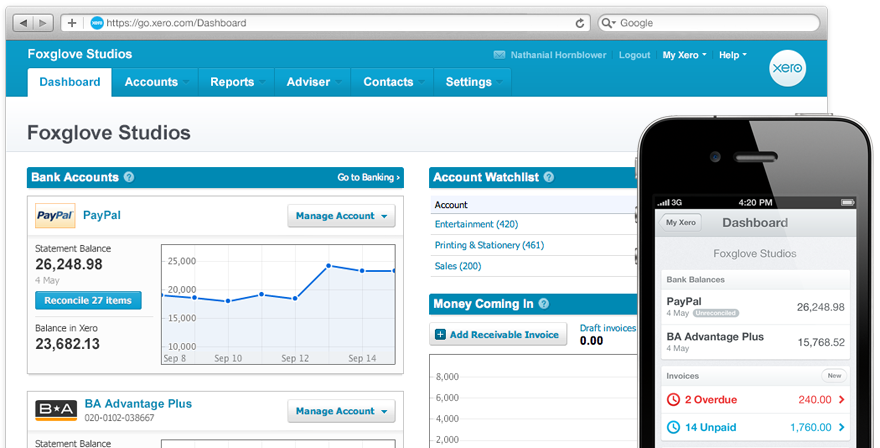Screen dimensions: 880x448
Task: Tap the blue unpaid clock icon on phone
Action: coord(673,427)
